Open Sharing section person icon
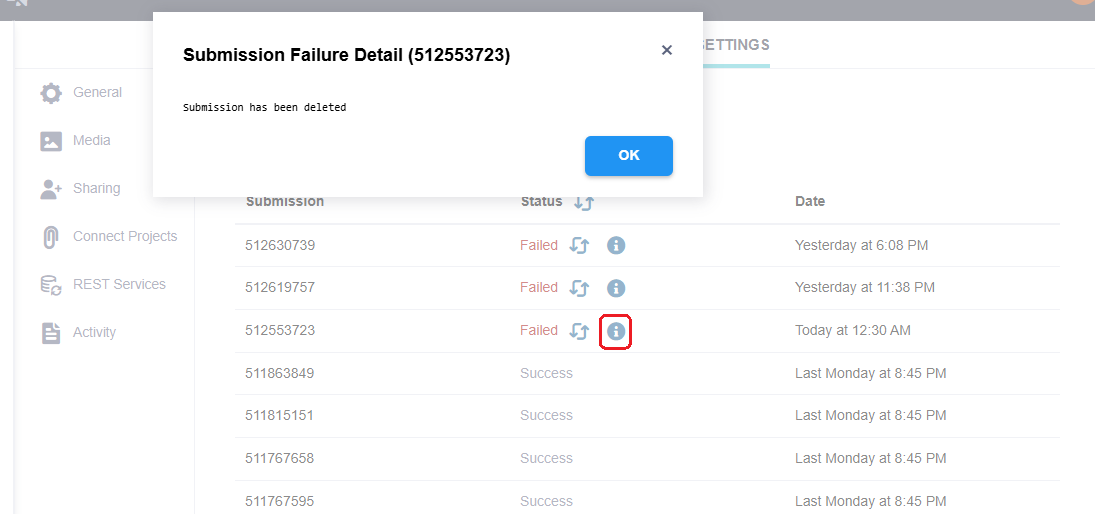 tap(51, 189)
